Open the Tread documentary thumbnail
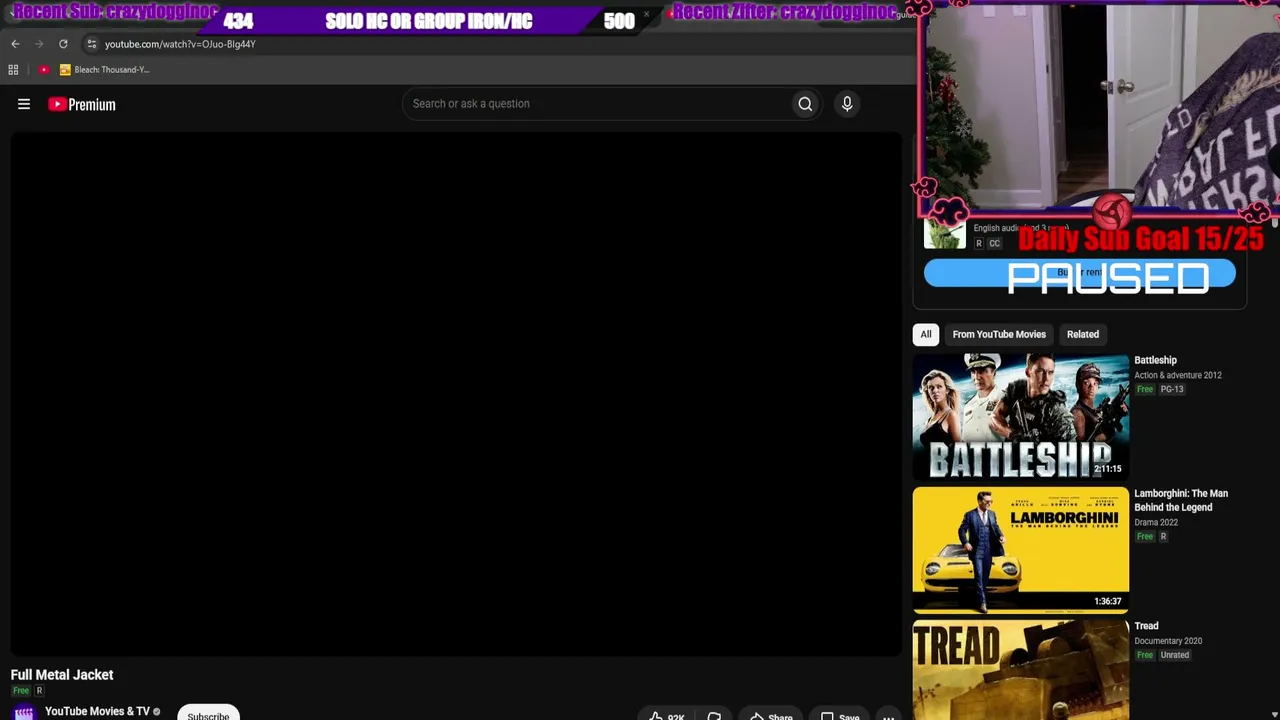The image size is (1280, 720). tap(1021, 670)
